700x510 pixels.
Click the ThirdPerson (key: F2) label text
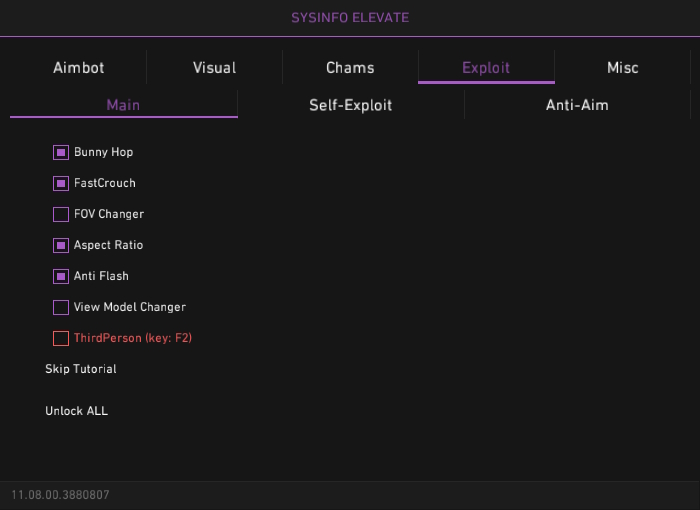point(133,338)
